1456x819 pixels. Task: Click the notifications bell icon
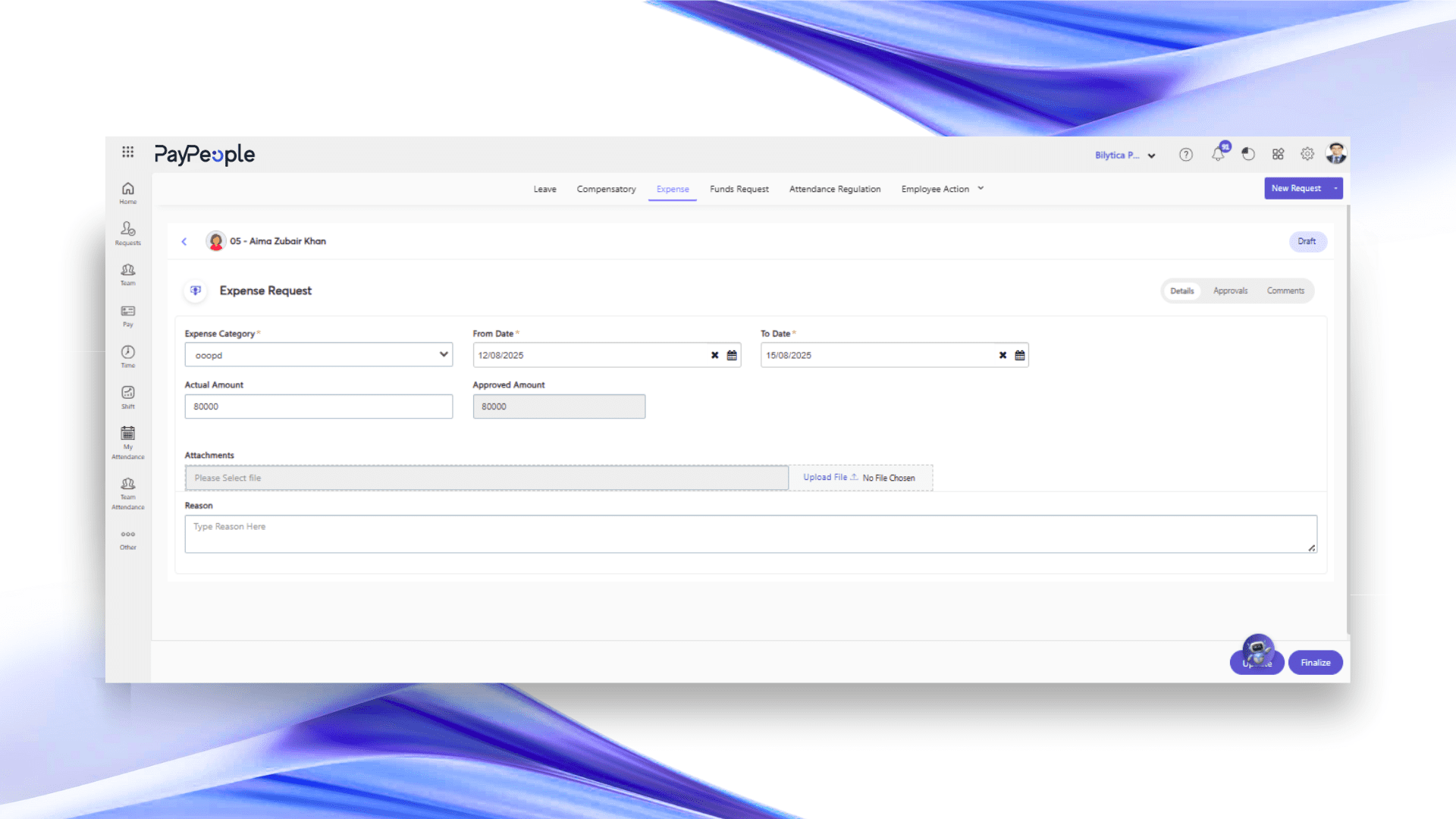click(x=1218, y=154)
